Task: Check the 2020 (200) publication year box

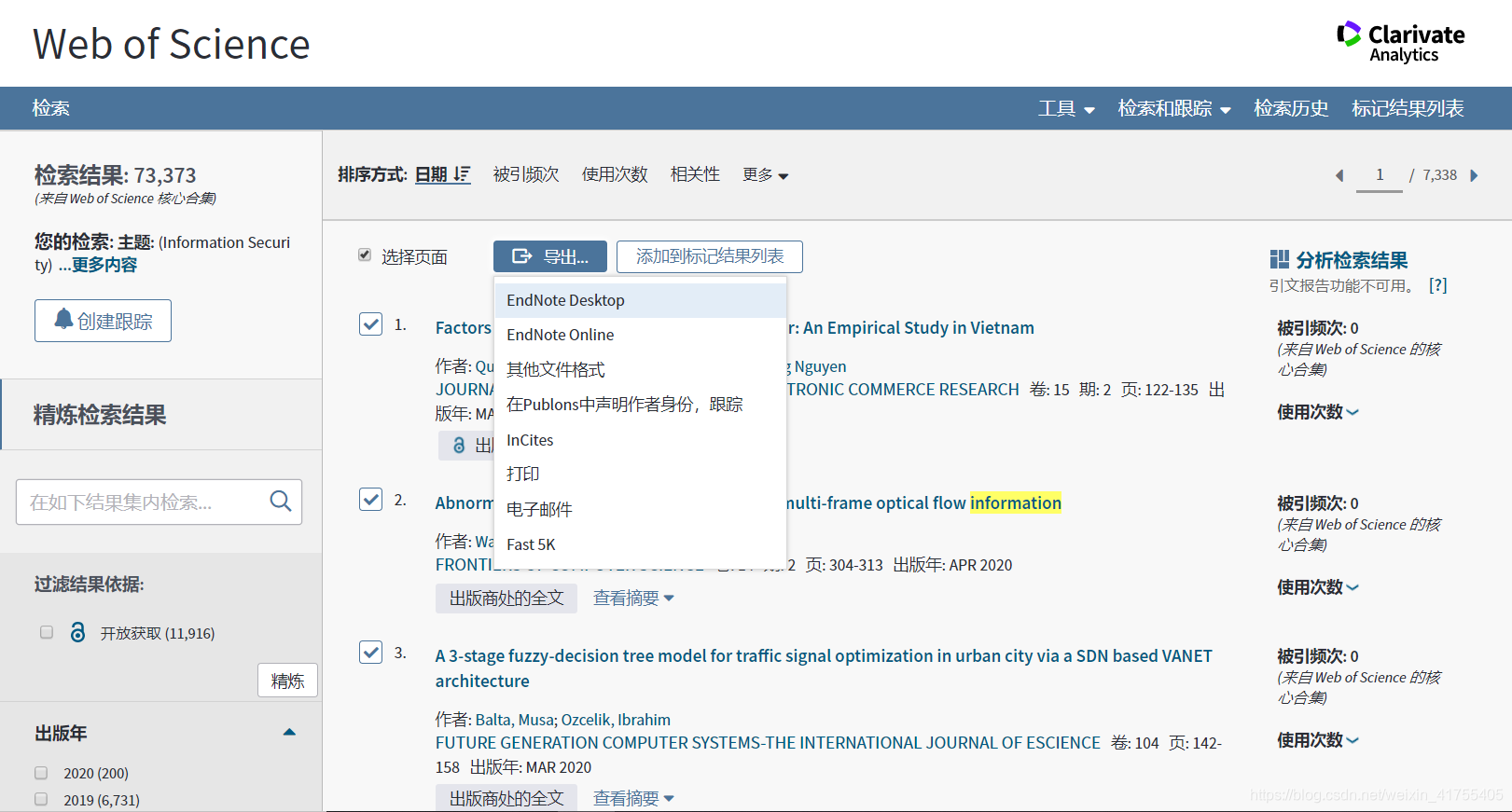Action: pos(41,772)
